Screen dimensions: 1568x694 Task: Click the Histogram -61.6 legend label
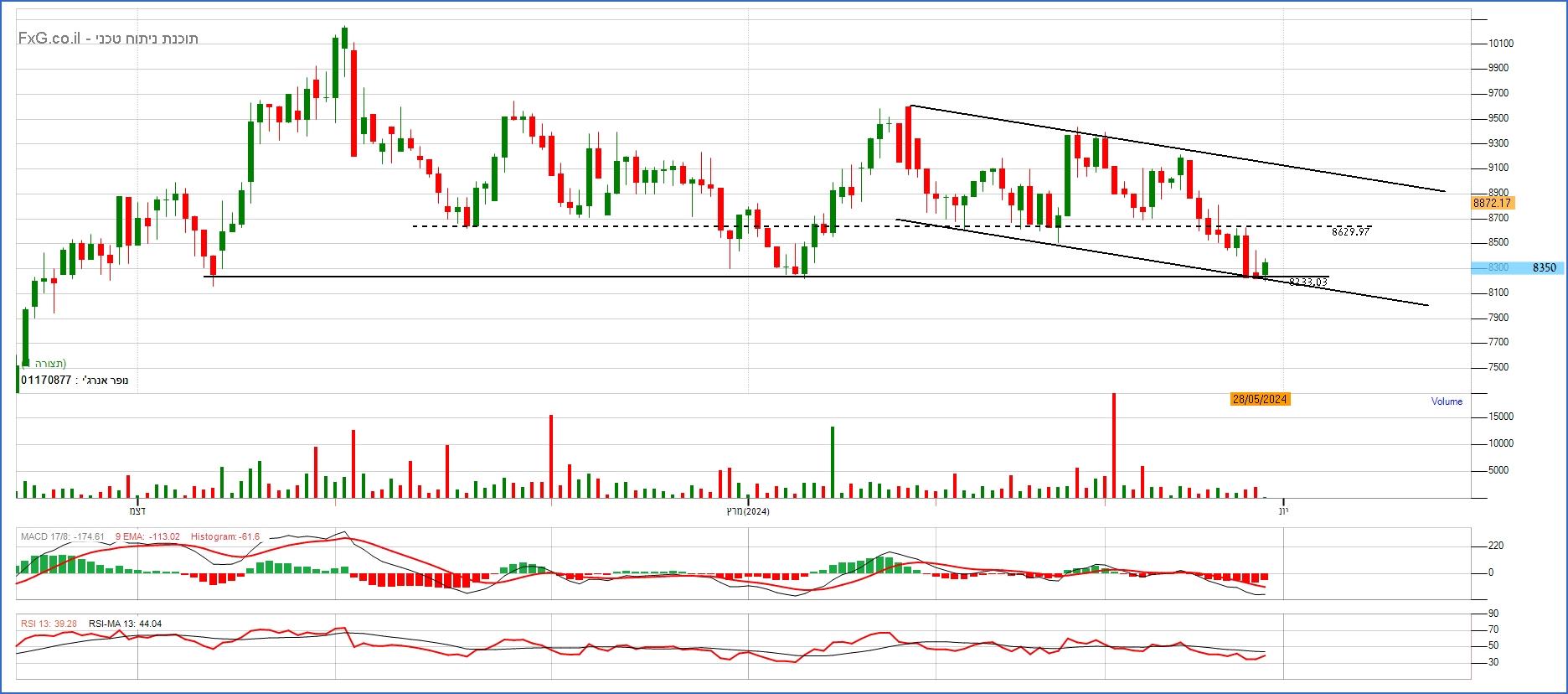[224, 536]
